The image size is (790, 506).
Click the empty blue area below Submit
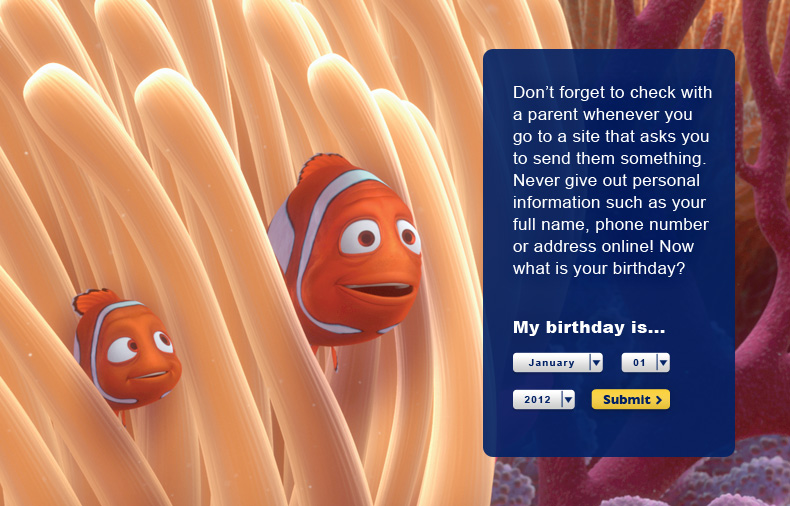pyautogui.click(x=609, y=433)
